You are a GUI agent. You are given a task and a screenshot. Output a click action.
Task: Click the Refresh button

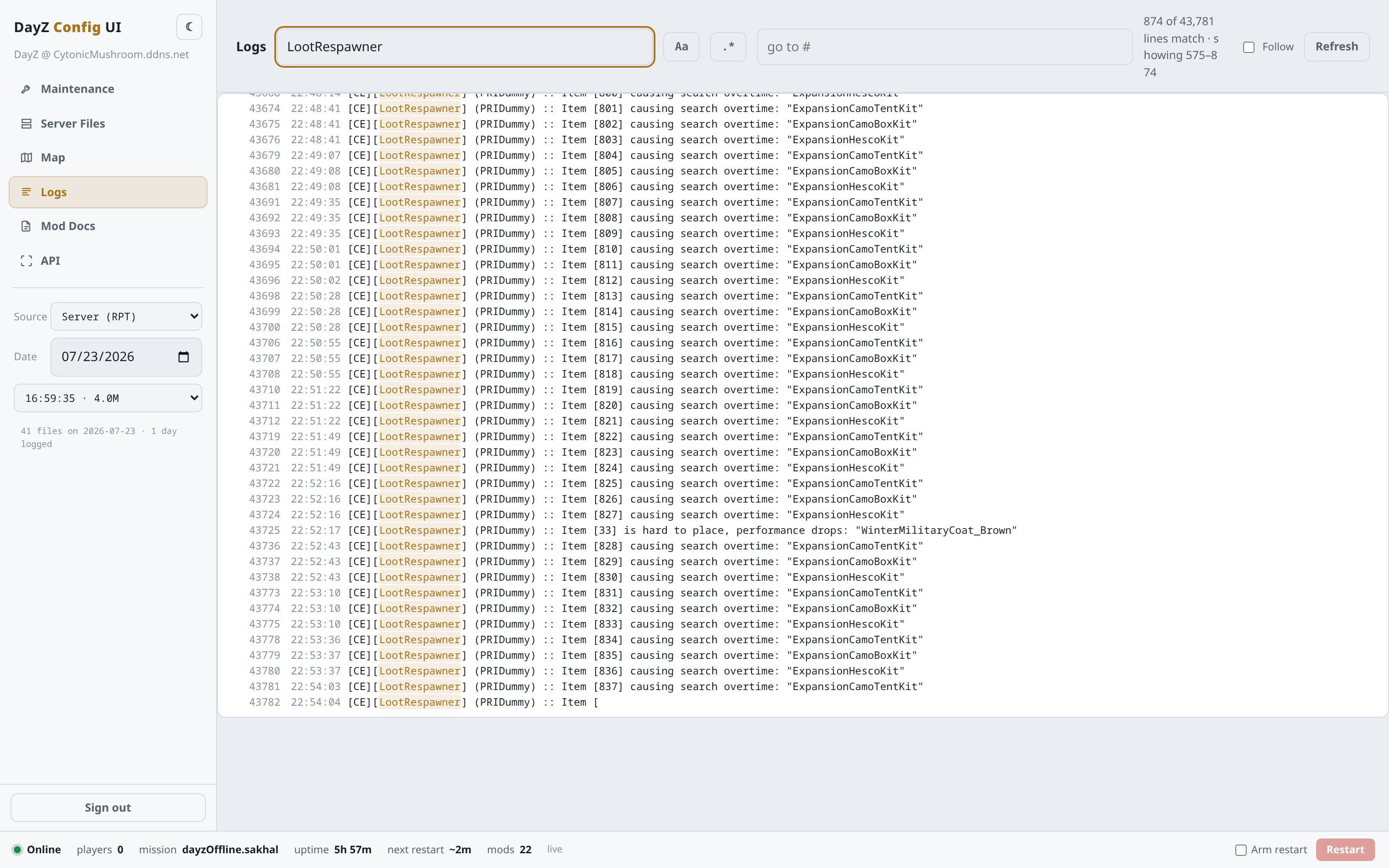click(1337, 46)
